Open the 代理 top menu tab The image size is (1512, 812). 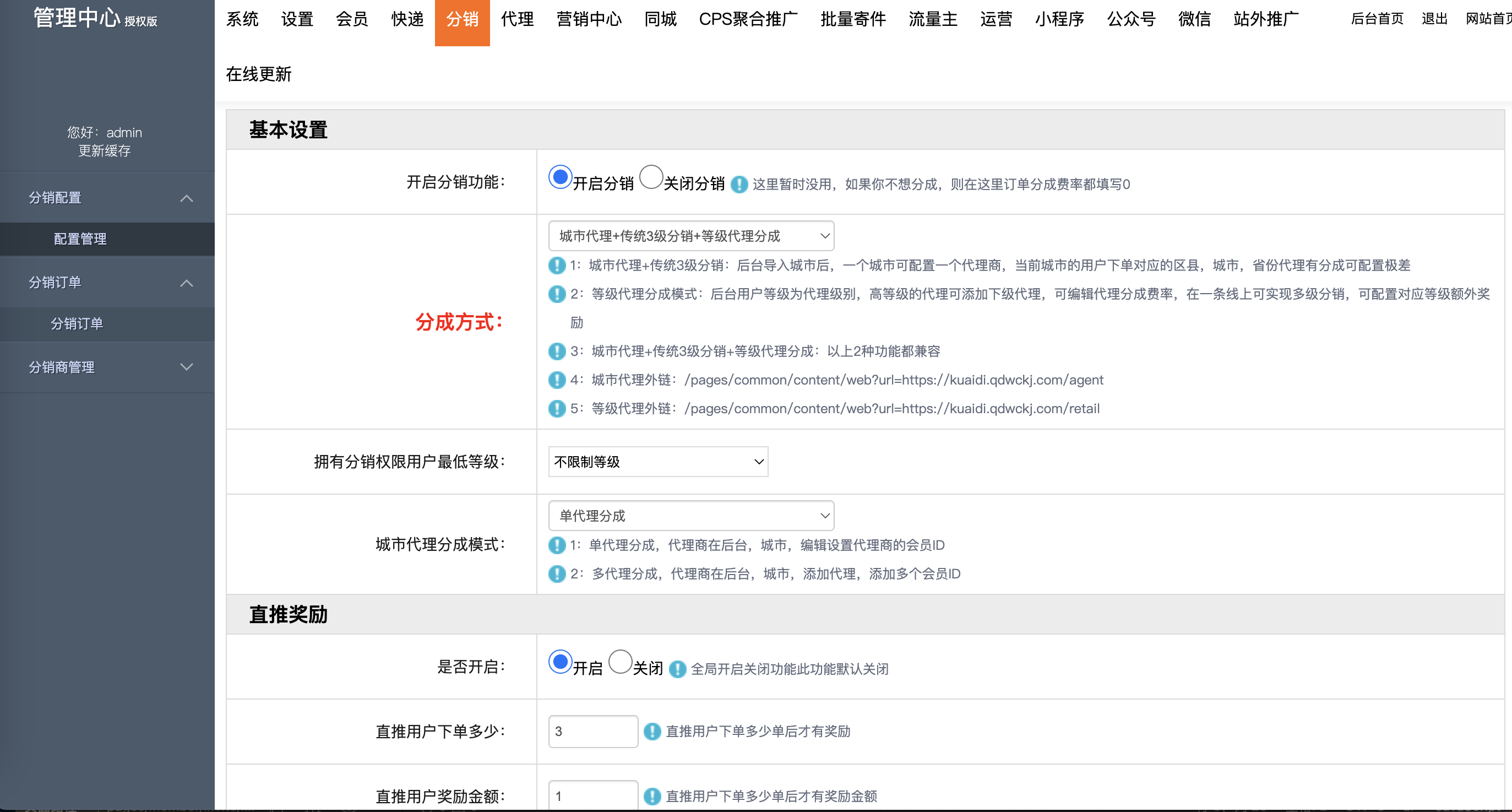(516, 19)
